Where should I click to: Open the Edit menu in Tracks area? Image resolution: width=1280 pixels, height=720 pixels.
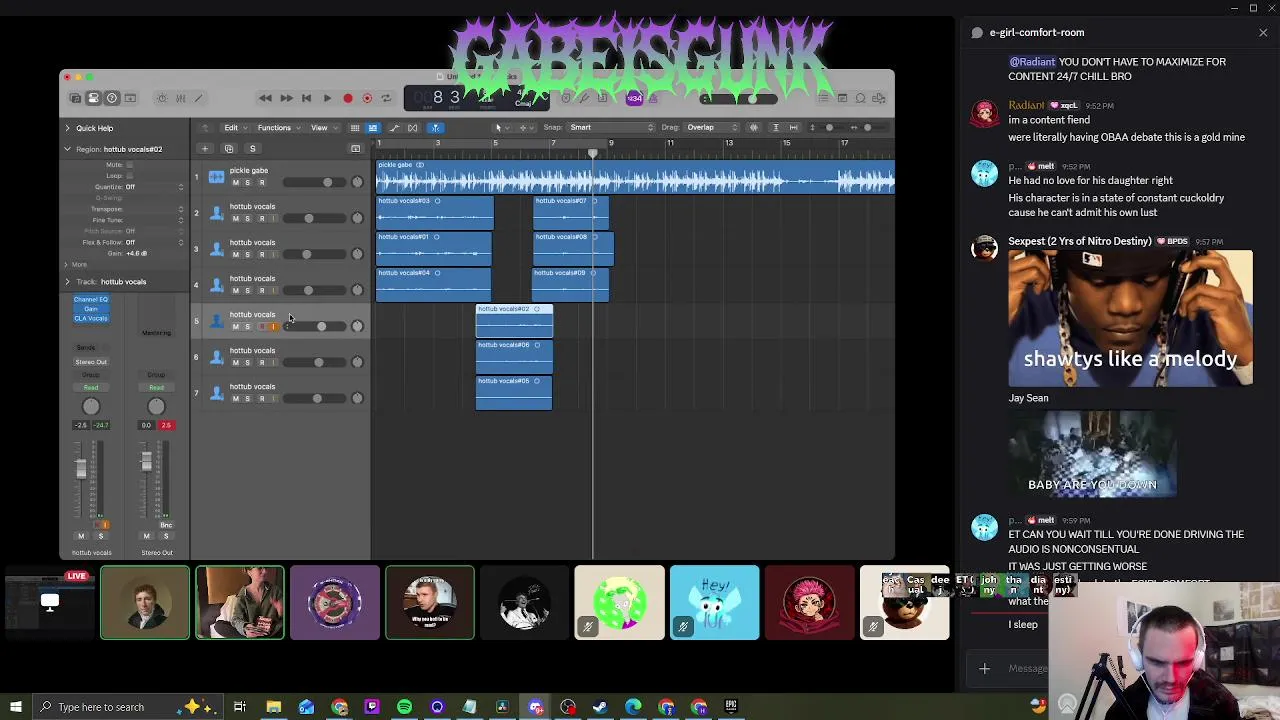(x=234, y=128)
